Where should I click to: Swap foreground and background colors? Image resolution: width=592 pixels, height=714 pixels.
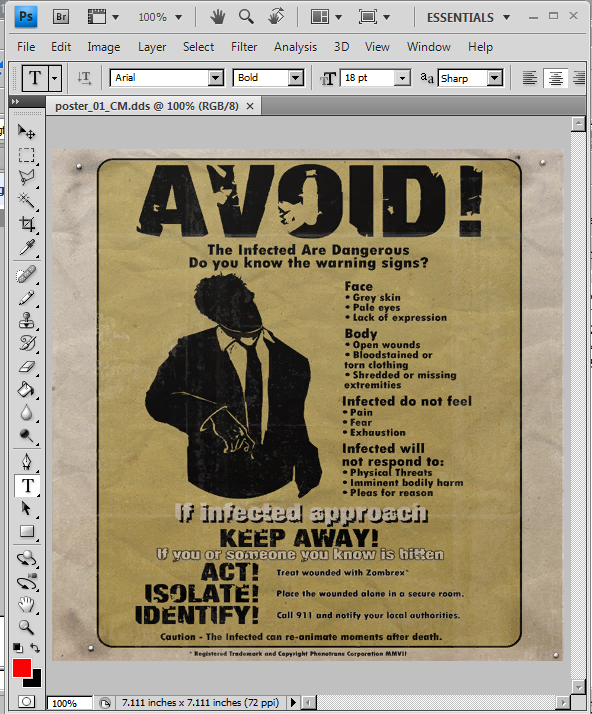[35, 648]
